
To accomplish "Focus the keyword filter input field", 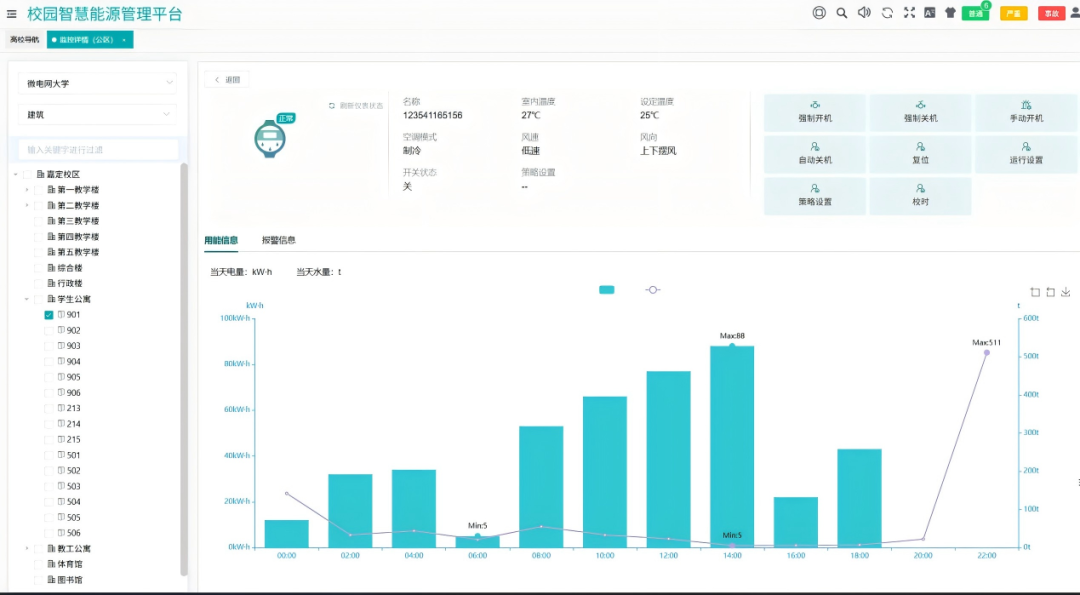I will [98, 149].
